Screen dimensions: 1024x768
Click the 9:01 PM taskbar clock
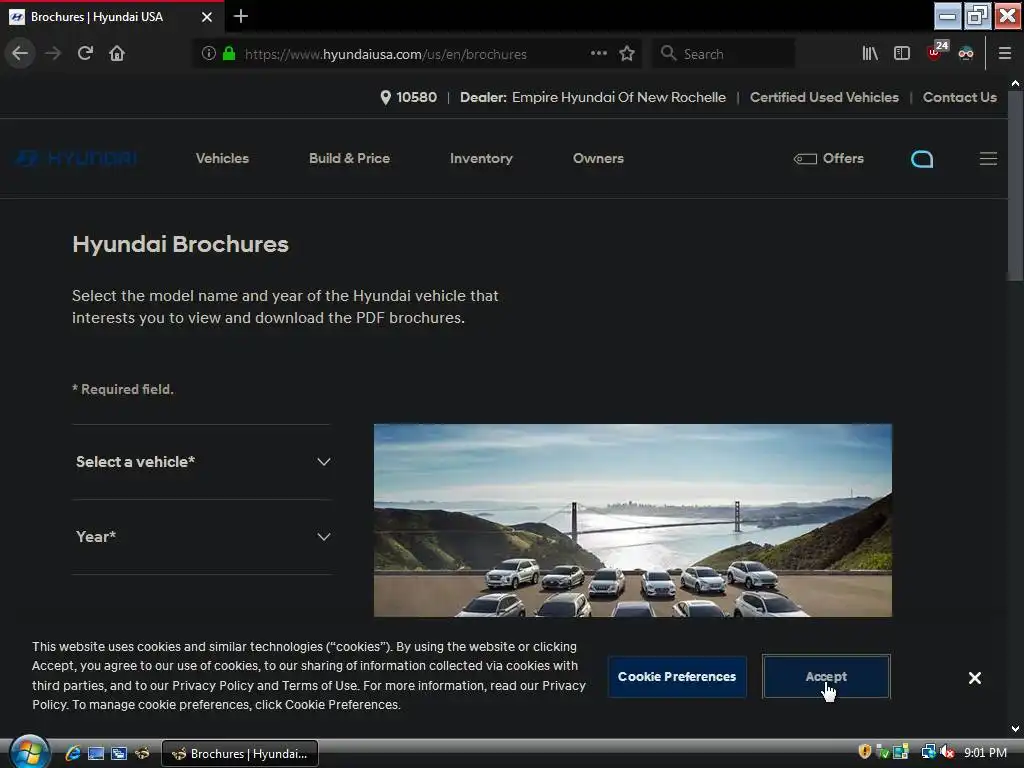coord(985,752)
